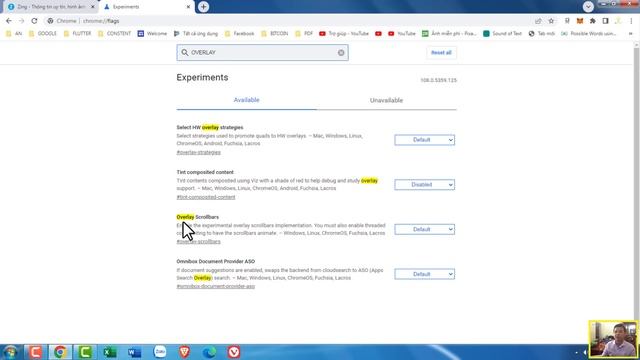
Task: Select the Overlay Scrollbars flag title
Action: pyautogui.click(x=198, y=217)
